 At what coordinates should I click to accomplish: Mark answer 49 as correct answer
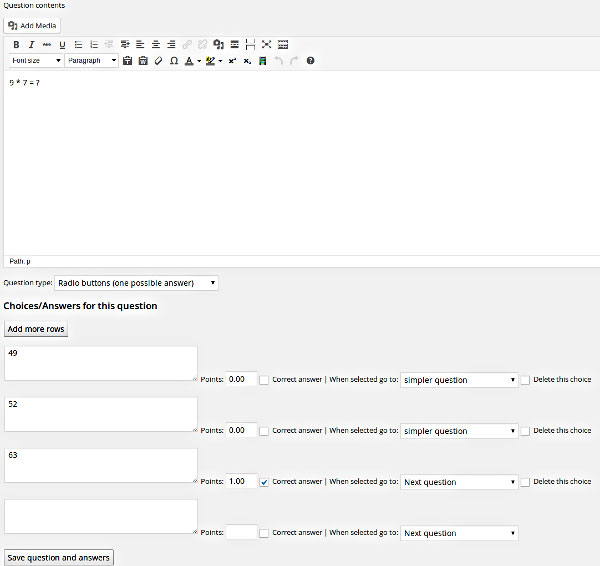click(264, 380)
